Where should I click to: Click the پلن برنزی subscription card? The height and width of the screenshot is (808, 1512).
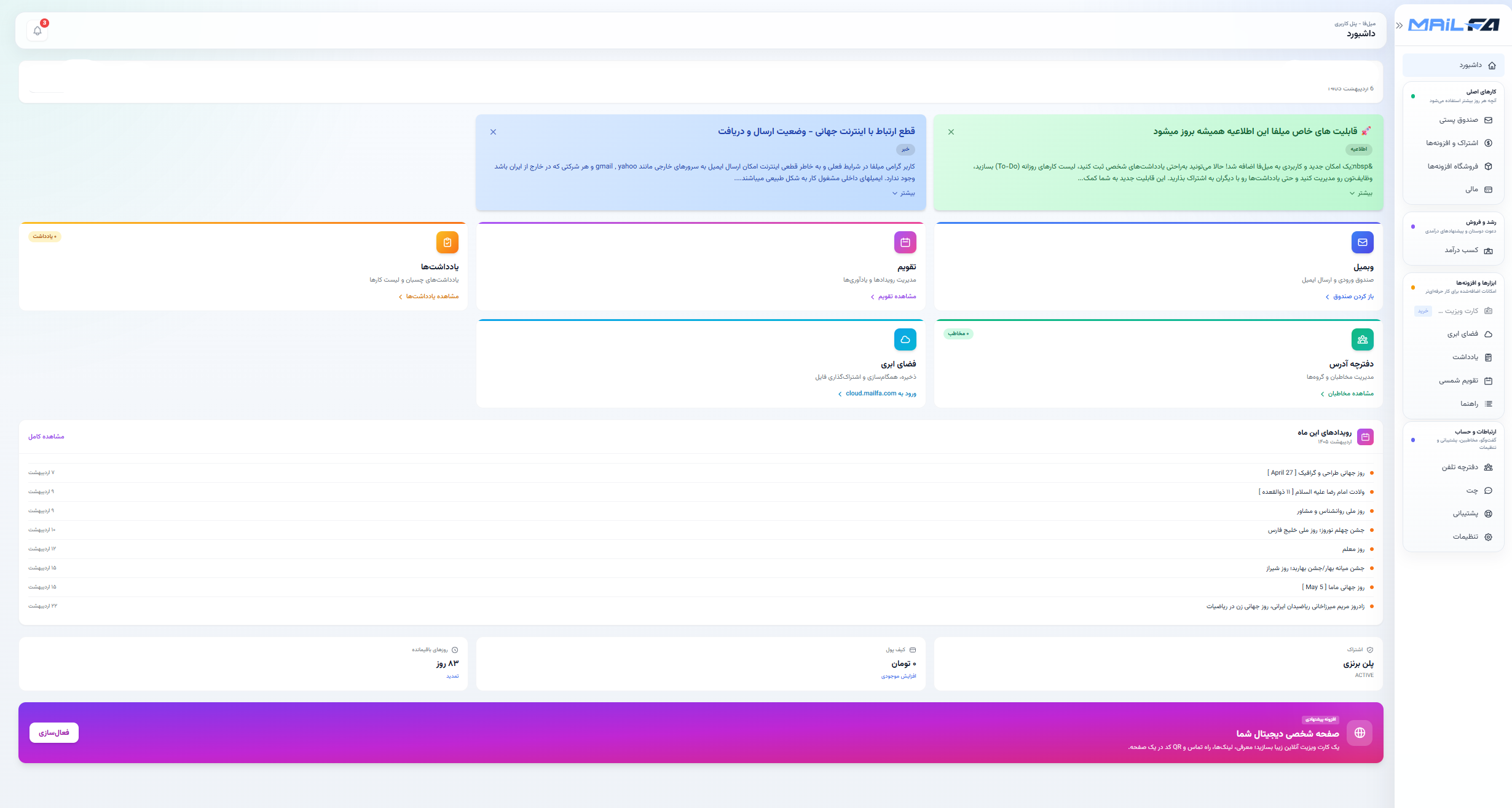(x=1158, y=663)
